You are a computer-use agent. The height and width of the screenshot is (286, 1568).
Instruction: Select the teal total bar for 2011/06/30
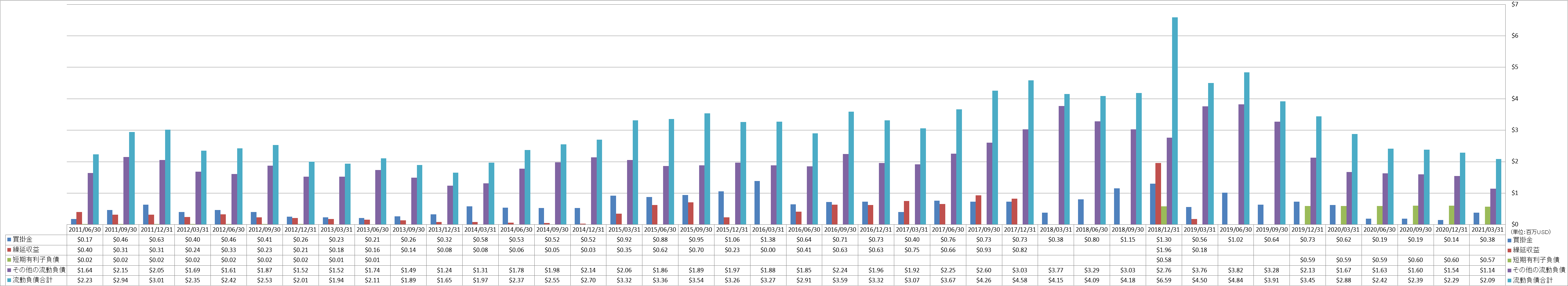tap(96, 189)
